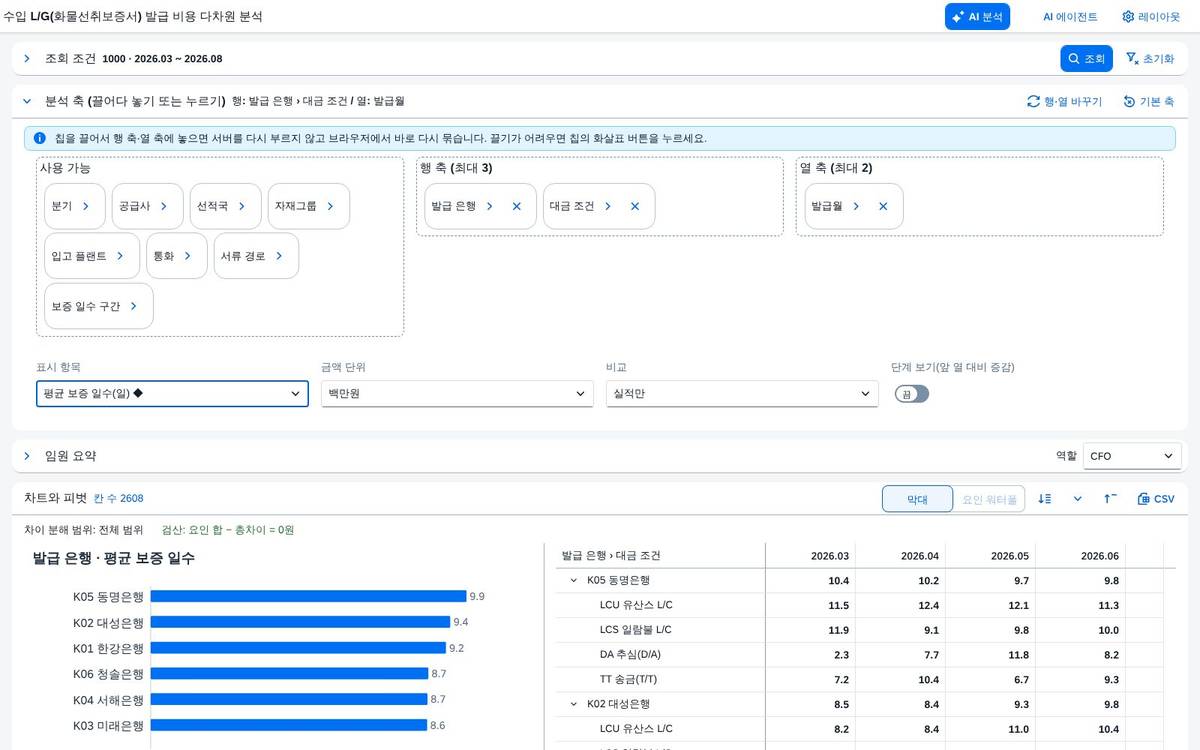Click the K05 동명은행 bar in the chart
The width and height of the screenshot is (1200, 750).
tap(308, 596)
